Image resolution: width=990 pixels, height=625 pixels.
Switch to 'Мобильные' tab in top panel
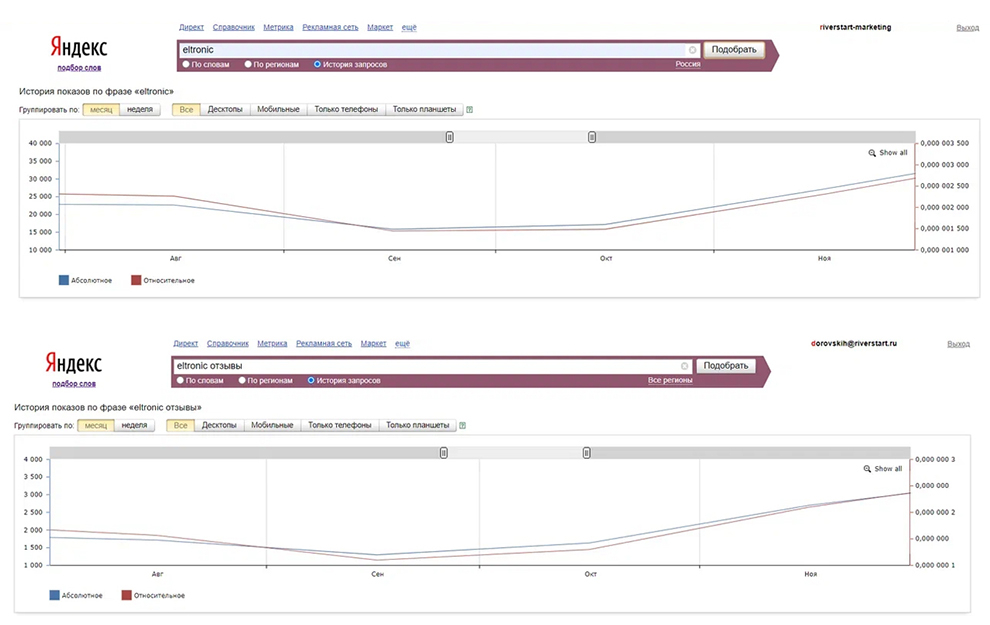(x=278, y=110)
